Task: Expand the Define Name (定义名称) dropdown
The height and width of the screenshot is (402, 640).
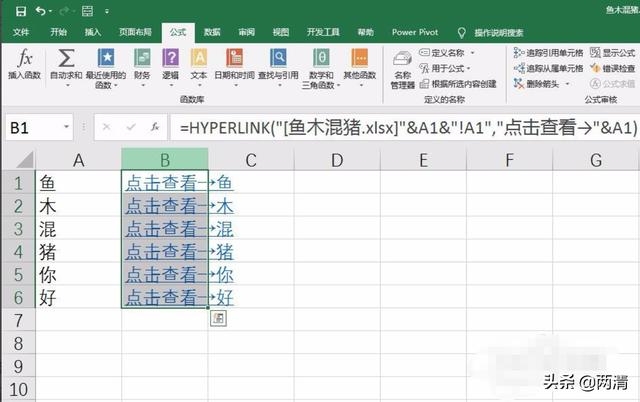Action: click(452, 52)
